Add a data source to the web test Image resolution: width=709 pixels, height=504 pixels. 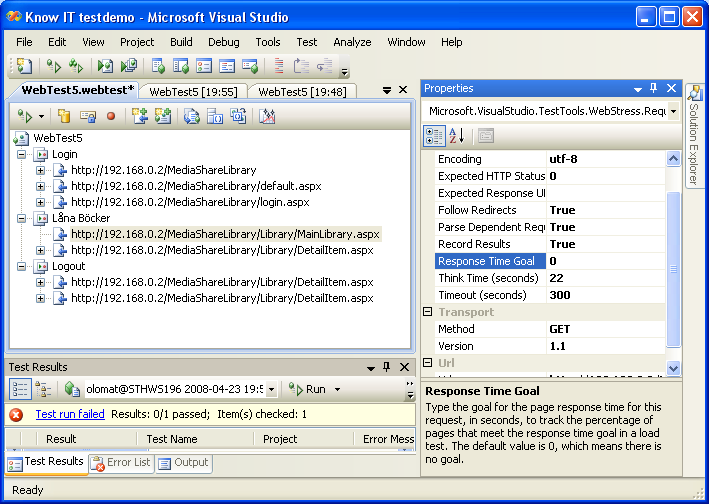pos(64,117)
